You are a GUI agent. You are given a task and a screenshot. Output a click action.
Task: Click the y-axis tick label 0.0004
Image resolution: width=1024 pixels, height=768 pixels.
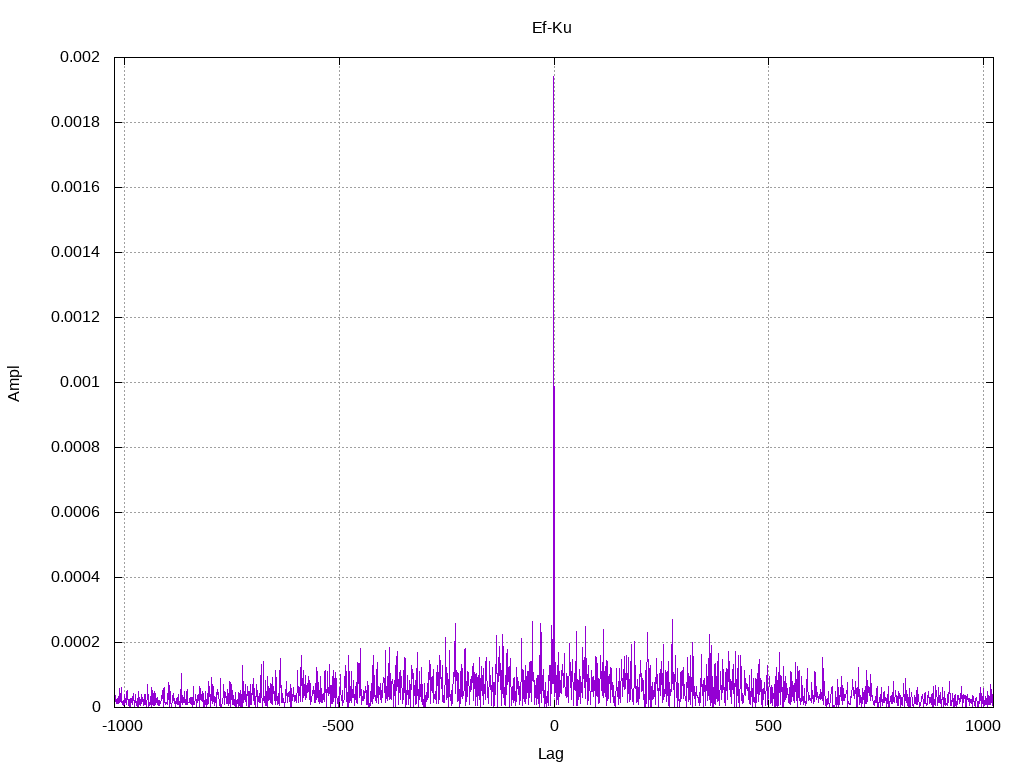76,577
